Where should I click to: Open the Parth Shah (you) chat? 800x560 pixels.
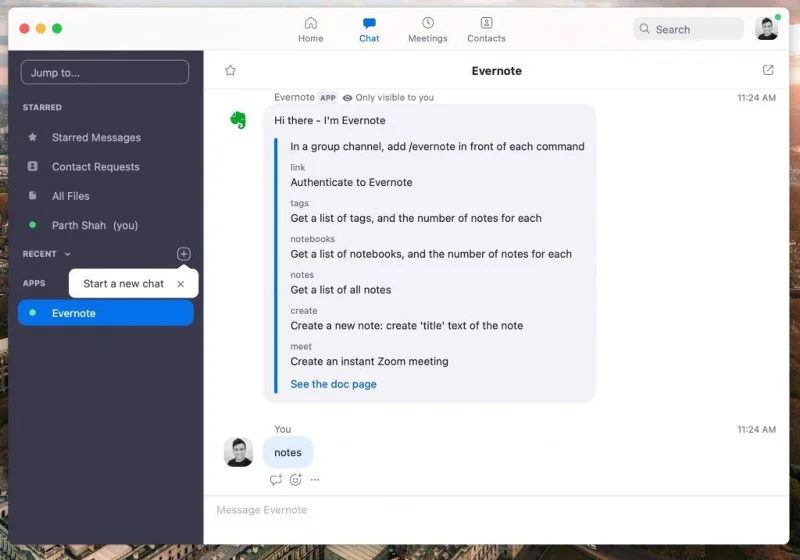106,225
